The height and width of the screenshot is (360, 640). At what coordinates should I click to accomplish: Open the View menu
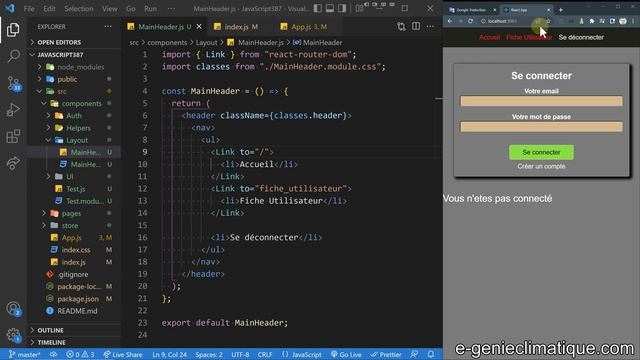tap(109, 9)
